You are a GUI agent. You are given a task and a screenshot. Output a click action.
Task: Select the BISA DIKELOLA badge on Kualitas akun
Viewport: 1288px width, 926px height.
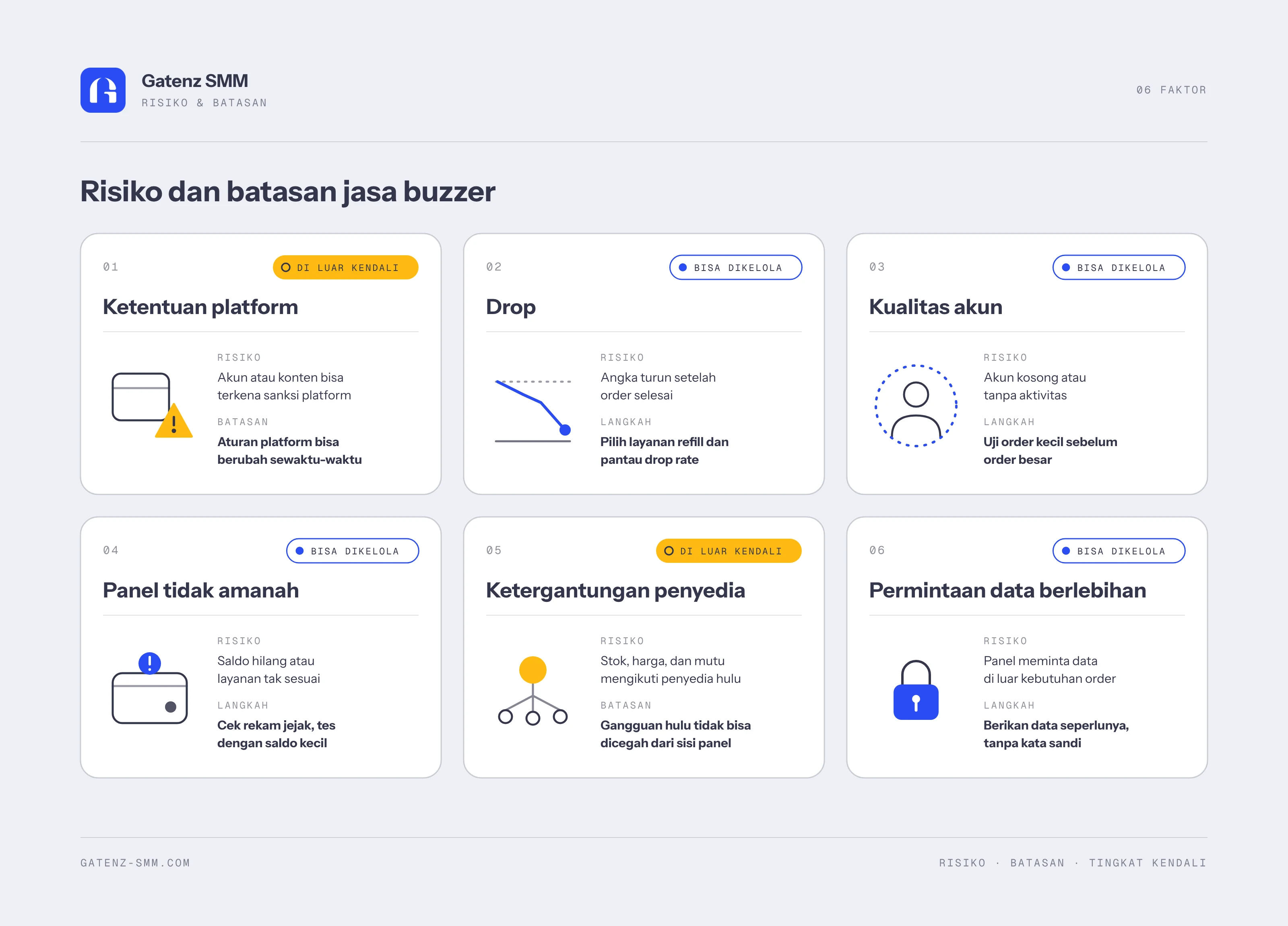1119,268
